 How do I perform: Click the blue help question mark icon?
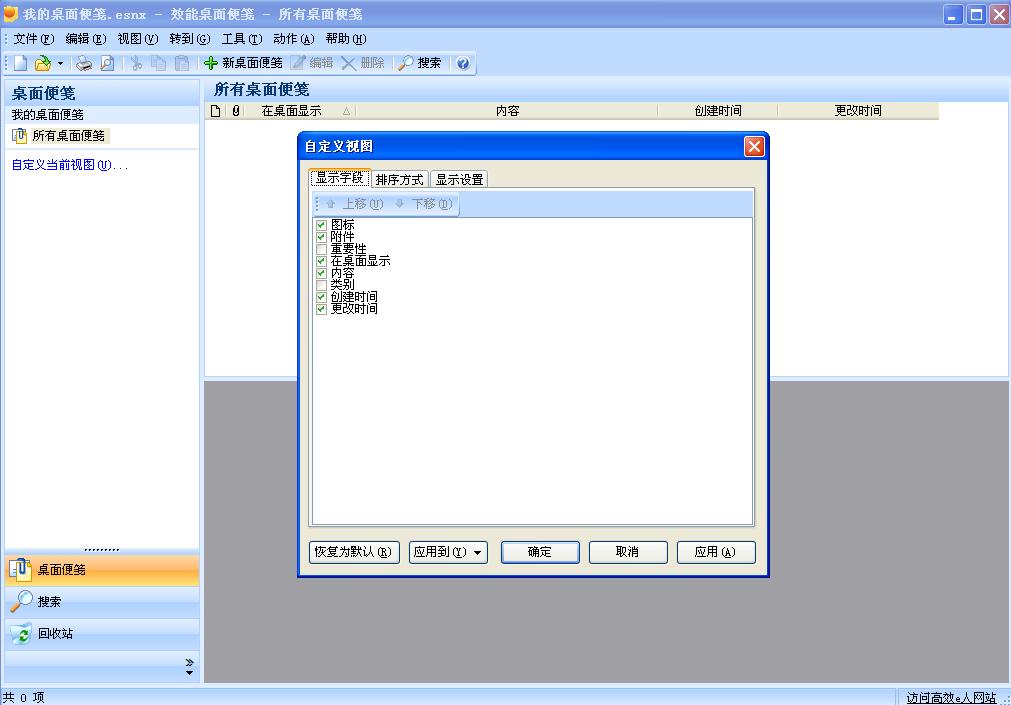[x=463, y=63]
